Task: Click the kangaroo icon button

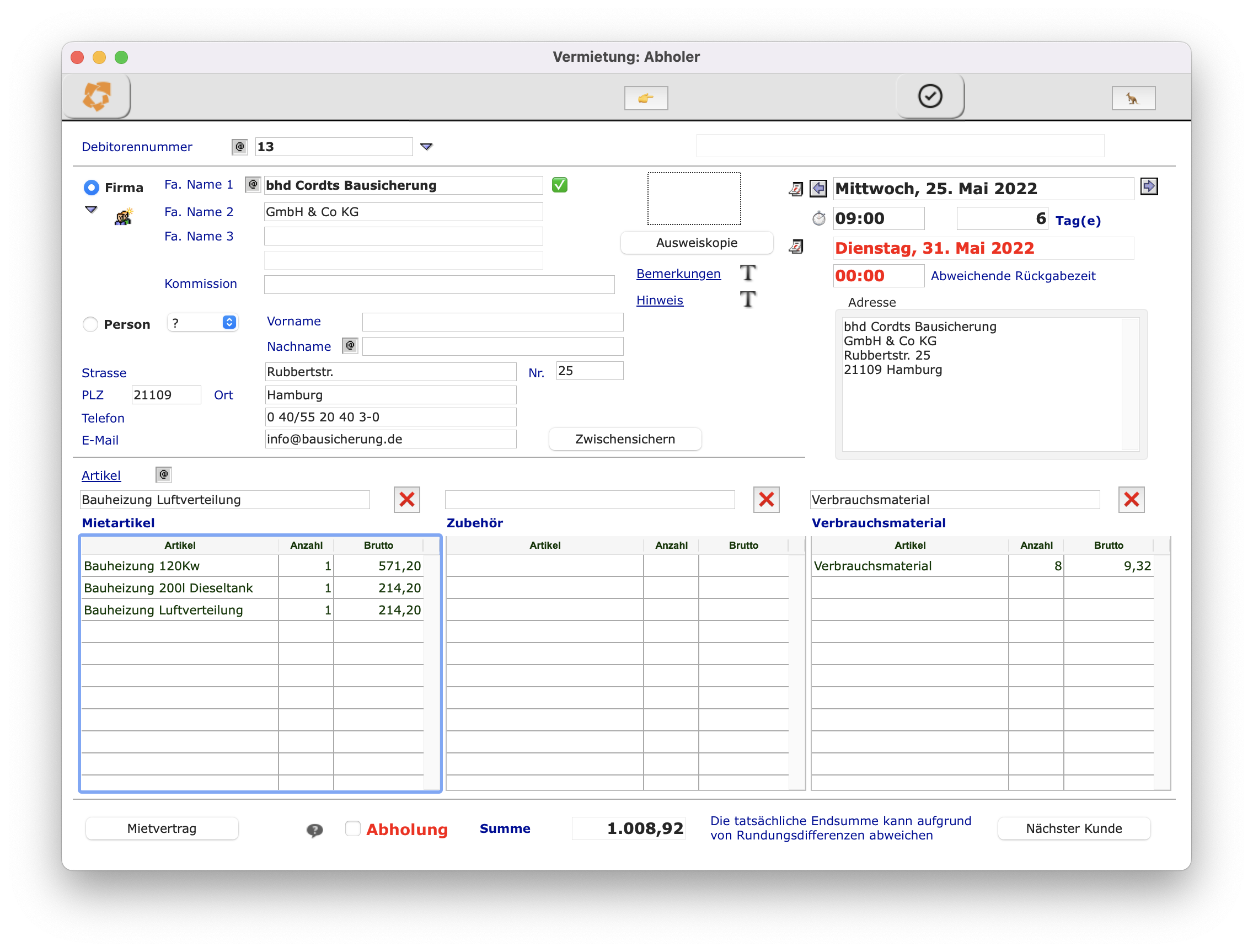Action: coord(1133,99)
